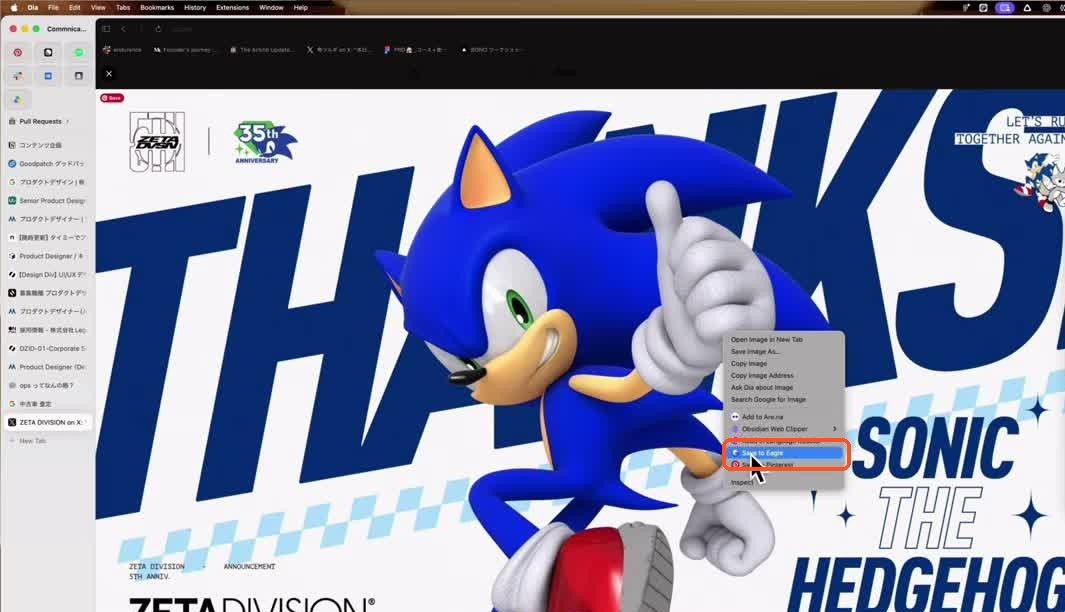Open the File menu
The height and width of the screenshot is (612, 1065).
(x=53, y=7)
